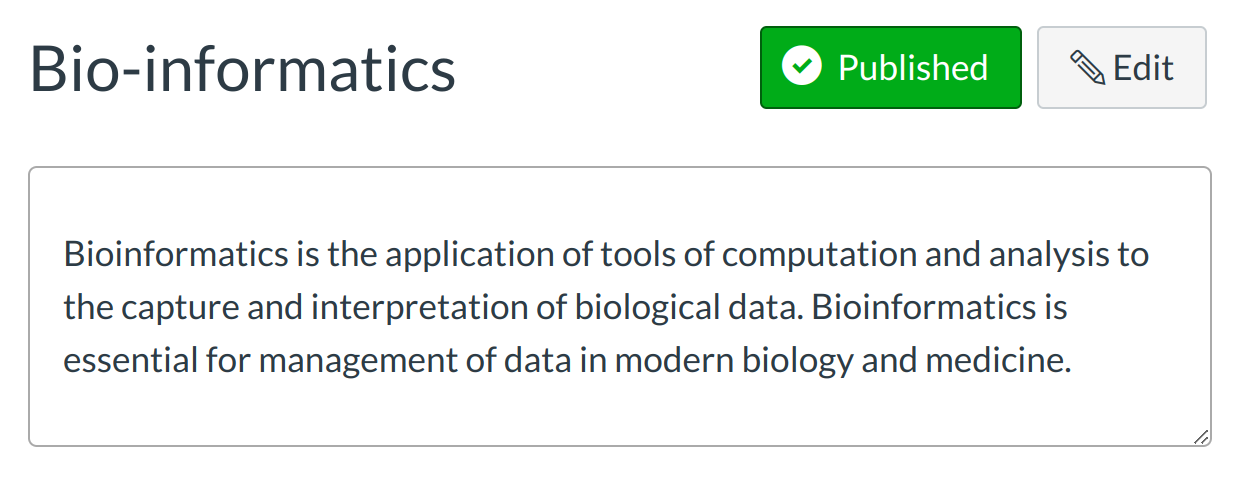The image size is (1256, 498).
Task: Click the text area resize handle
Action: coord(1200,435)
